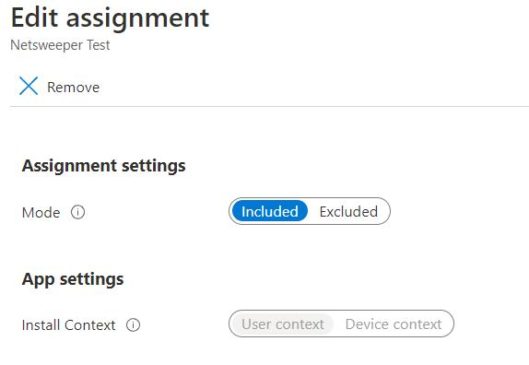Click the word settings in App settings
The image size is (529, 365).
91,280
